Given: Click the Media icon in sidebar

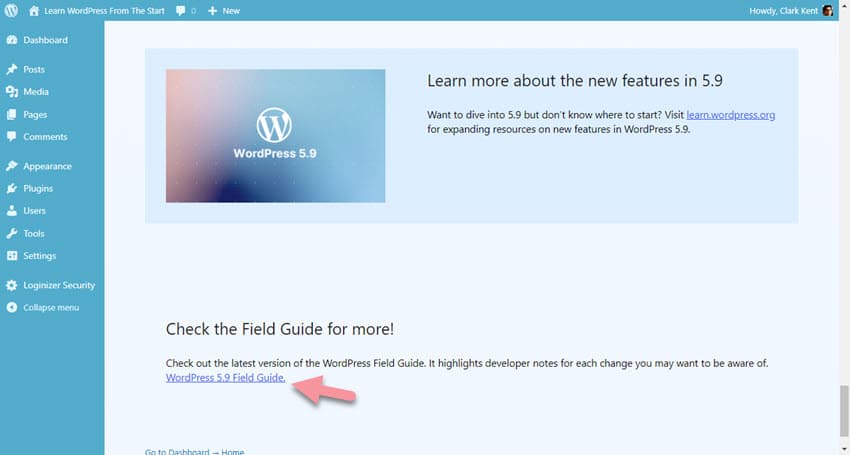Looking at the screenshot, I should 12,92.
